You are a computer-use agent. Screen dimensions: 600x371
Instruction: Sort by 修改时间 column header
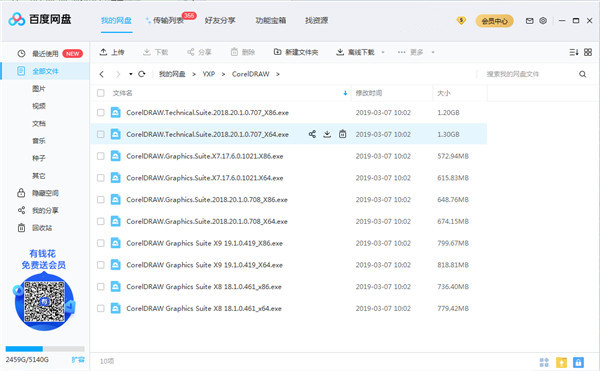(368, 93)
